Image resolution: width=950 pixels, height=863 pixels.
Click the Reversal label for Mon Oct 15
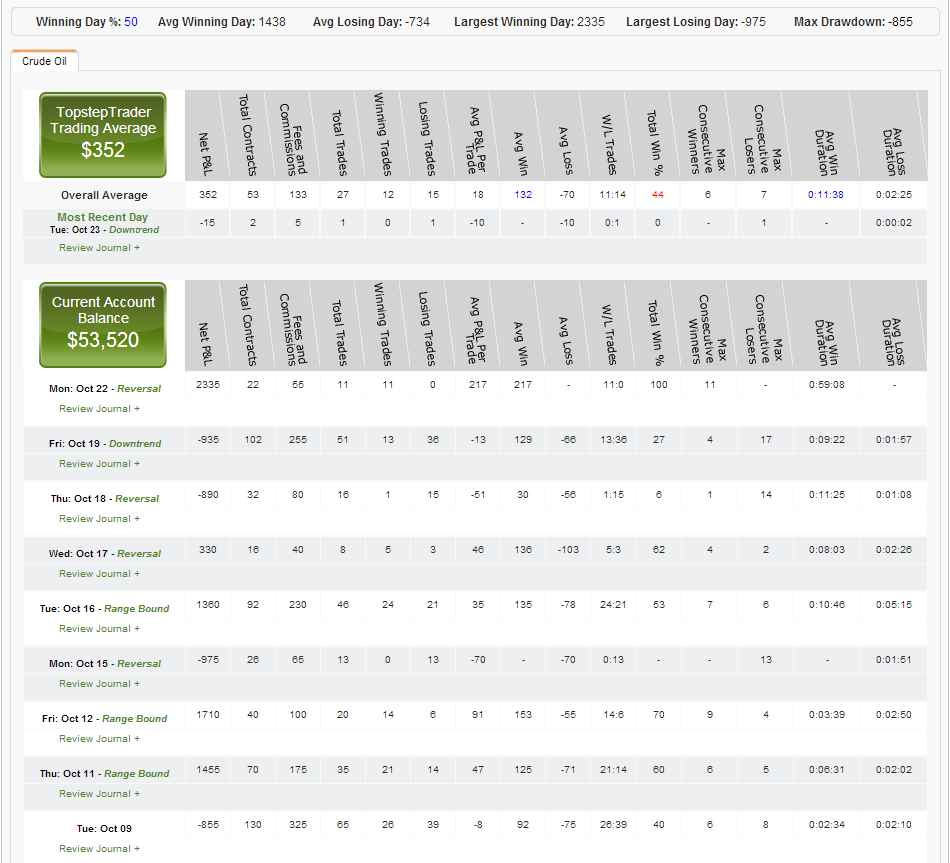point(139,664)
